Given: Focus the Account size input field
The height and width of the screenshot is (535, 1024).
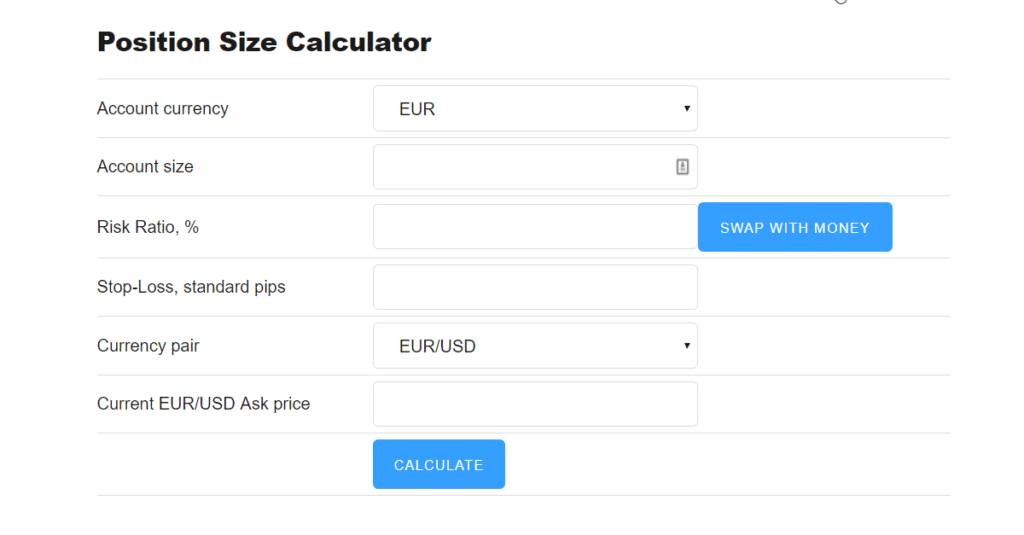Looking at the screenshot, I should tap(520, 167).
